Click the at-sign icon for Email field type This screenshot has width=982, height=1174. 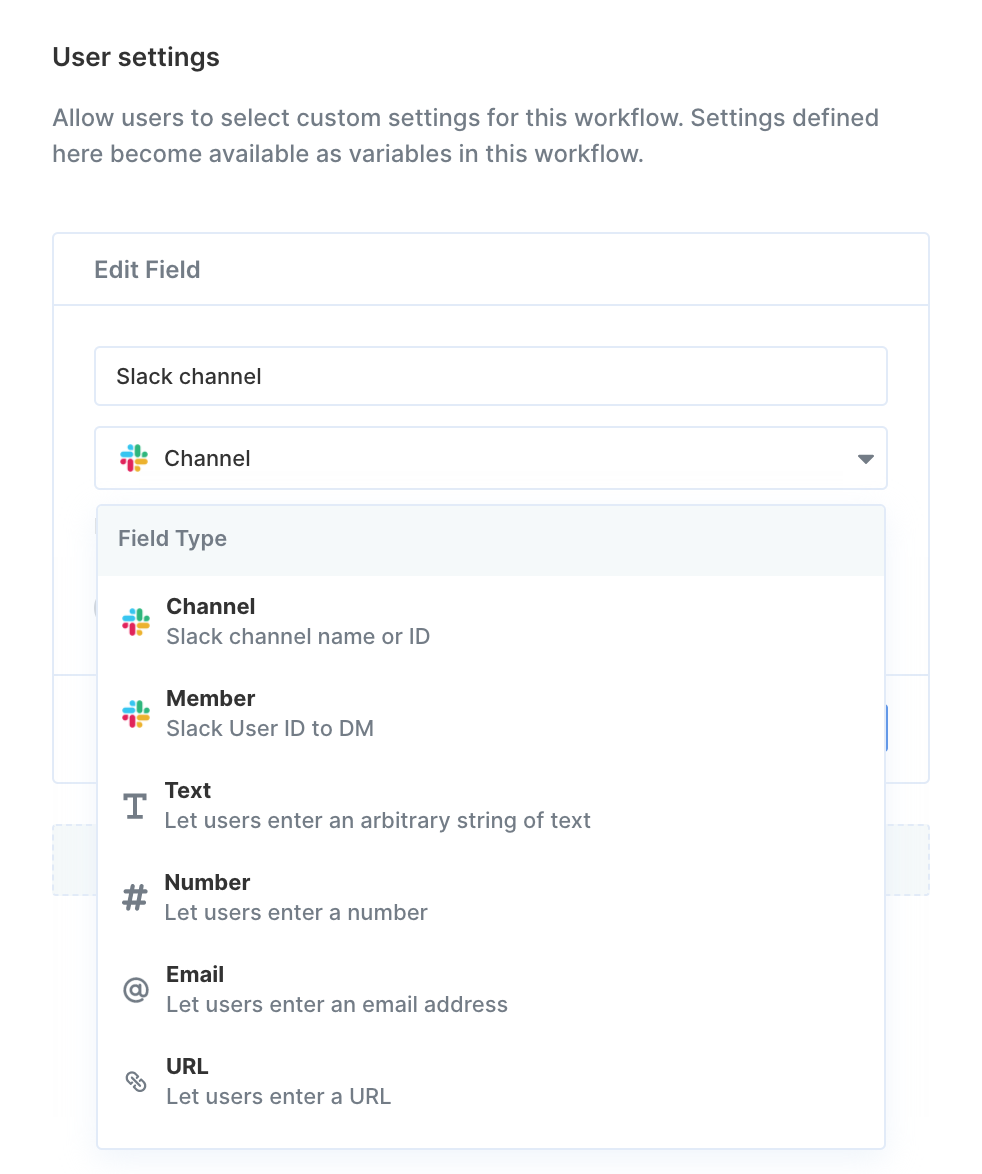(135, 990)
